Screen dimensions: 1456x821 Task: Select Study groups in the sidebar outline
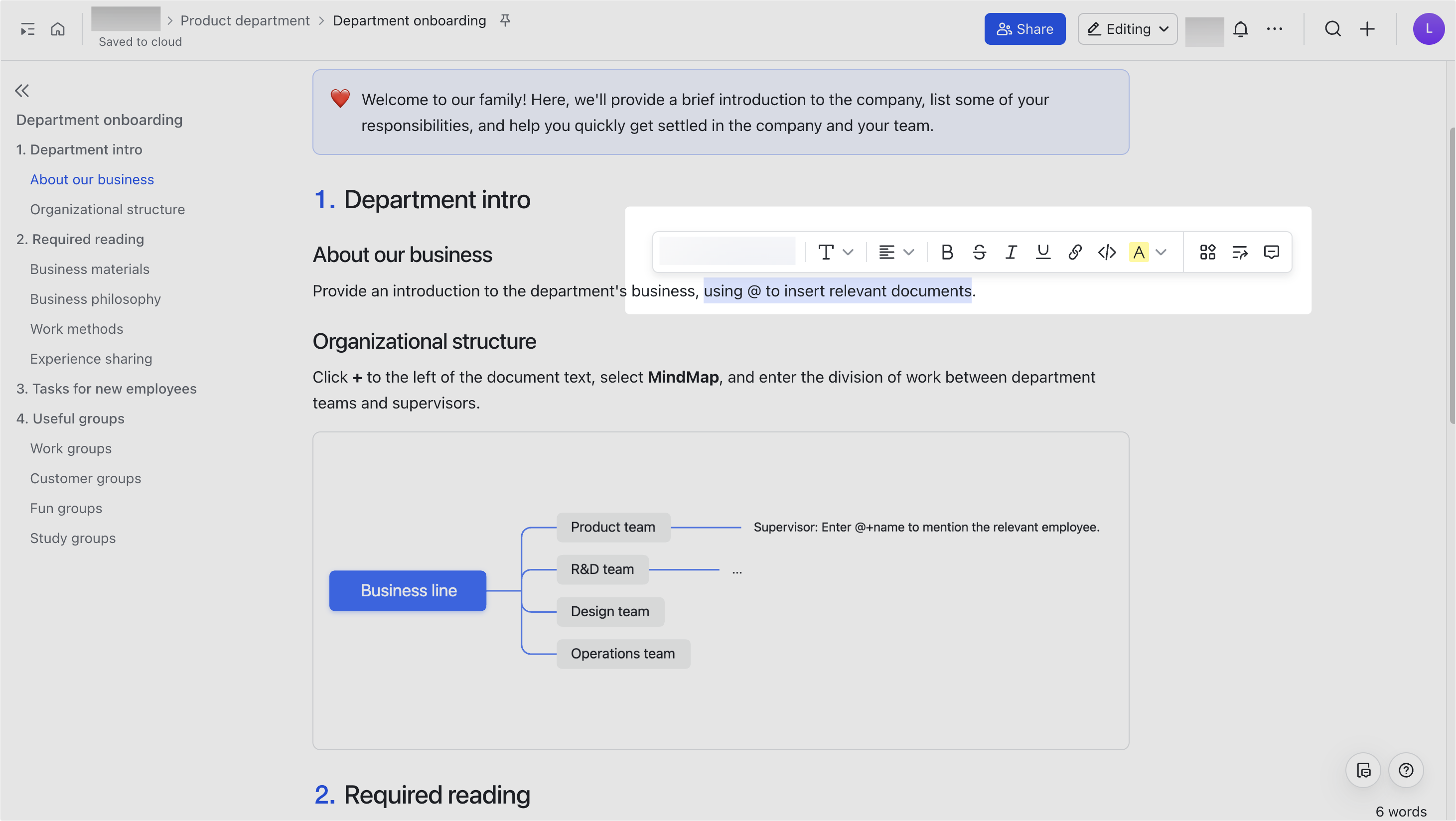click(x=72, y=538)
